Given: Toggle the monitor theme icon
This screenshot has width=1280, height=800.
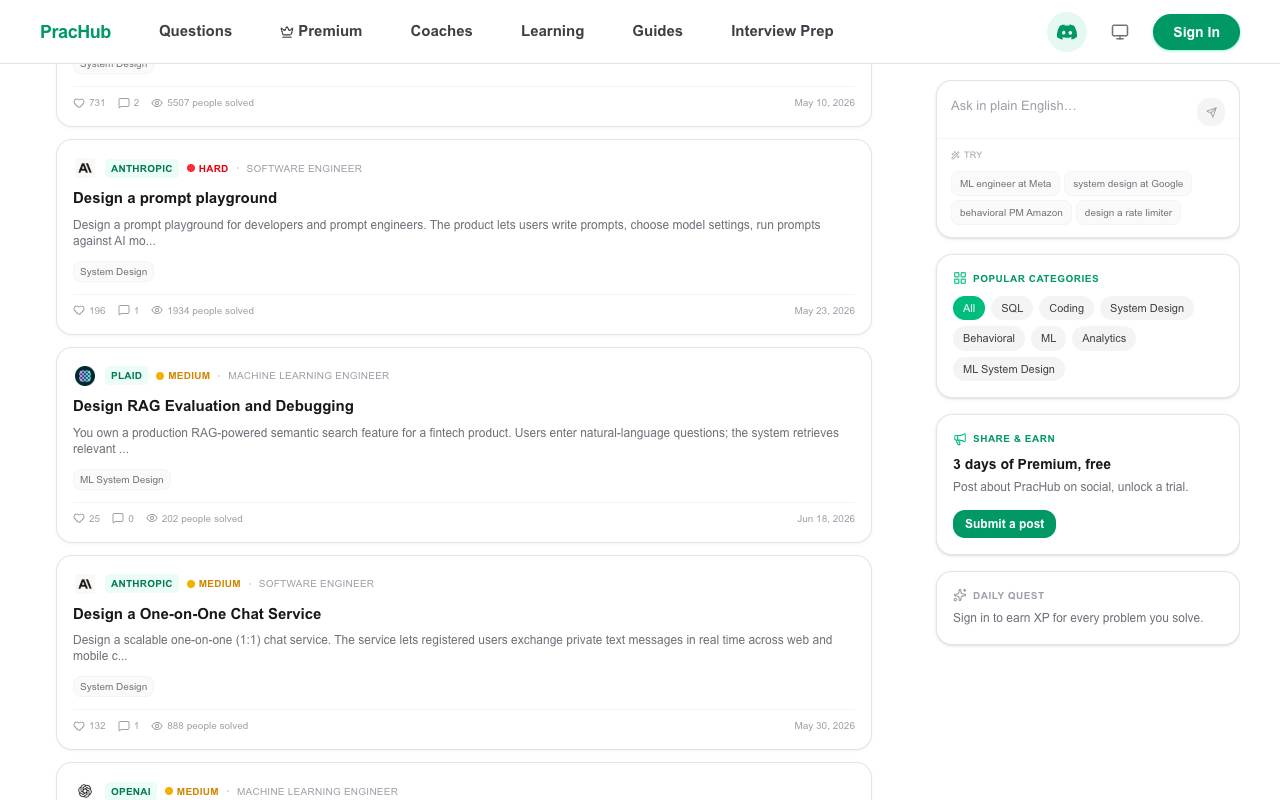Looking at the screenshot, I should click(x=1120, y=32).
